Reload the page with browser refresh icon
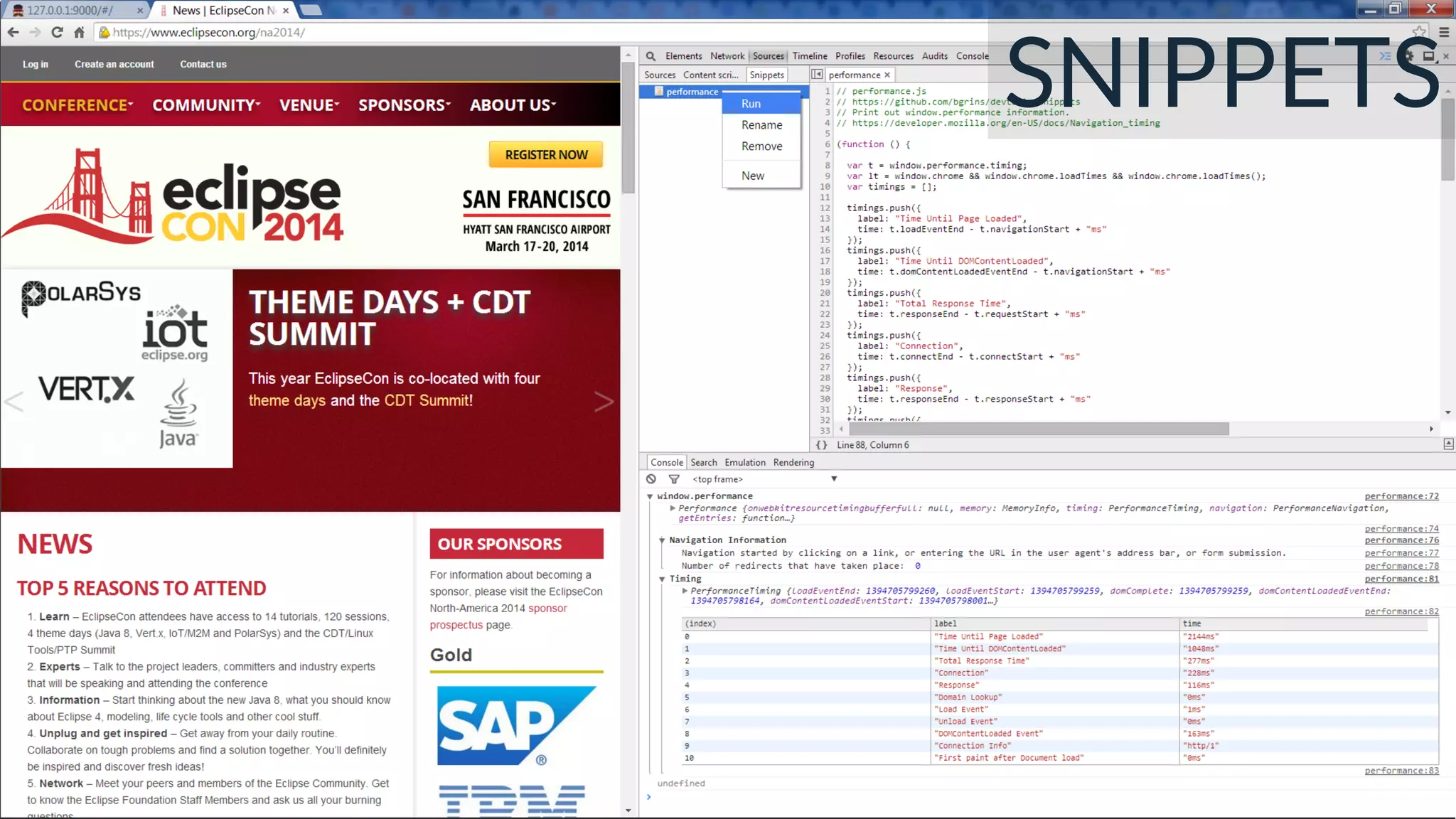The width and height of the screenshot is (1456, 819). 58,32
